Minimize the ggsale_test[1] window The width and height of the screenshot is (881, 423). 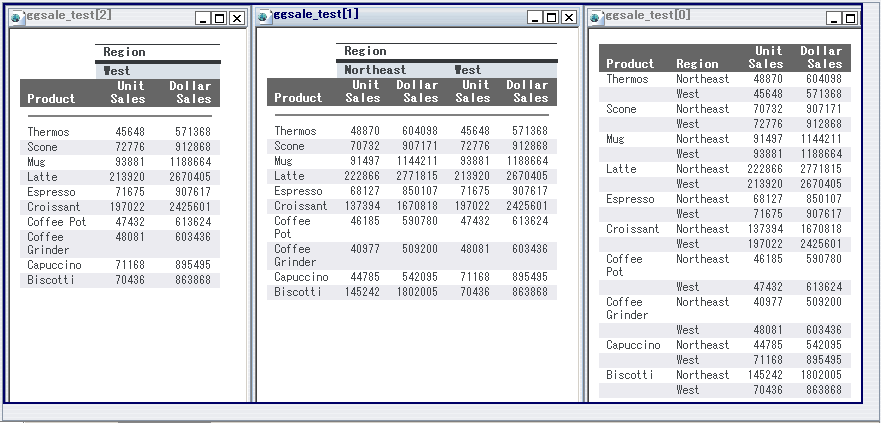(535, 17)
